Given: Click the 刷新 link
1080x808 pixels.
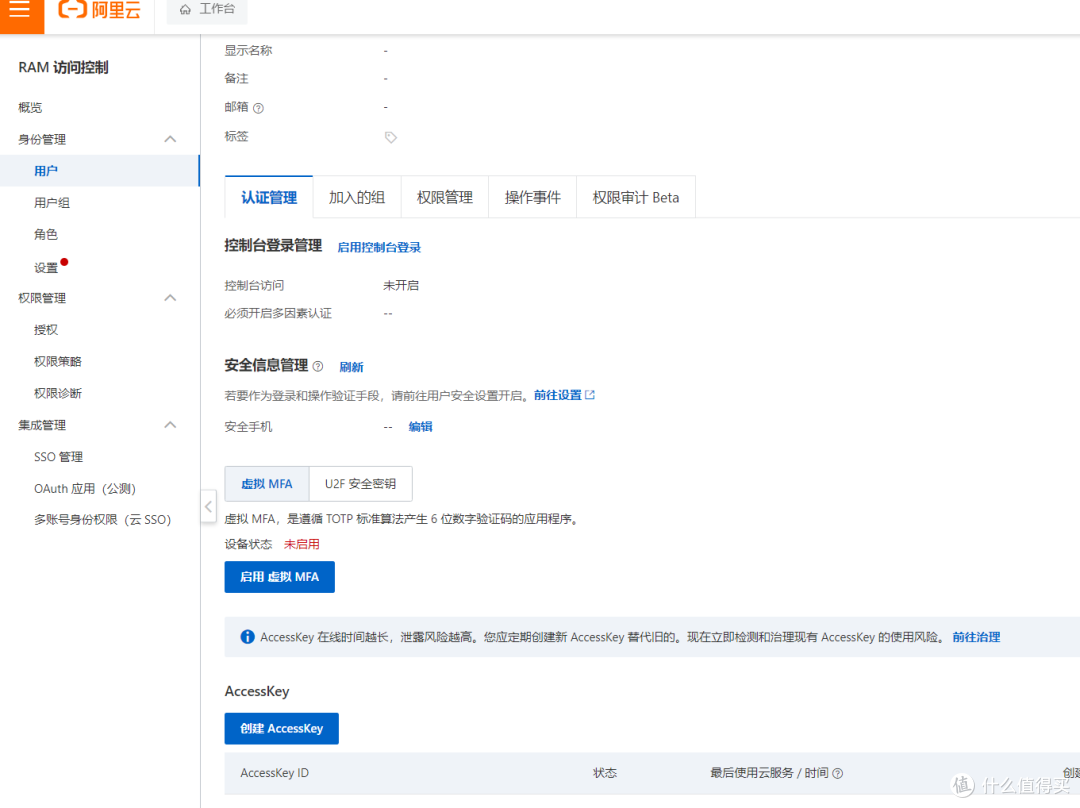Looking at the screenshot, I should pyautogui.click(x=351, y=367).
